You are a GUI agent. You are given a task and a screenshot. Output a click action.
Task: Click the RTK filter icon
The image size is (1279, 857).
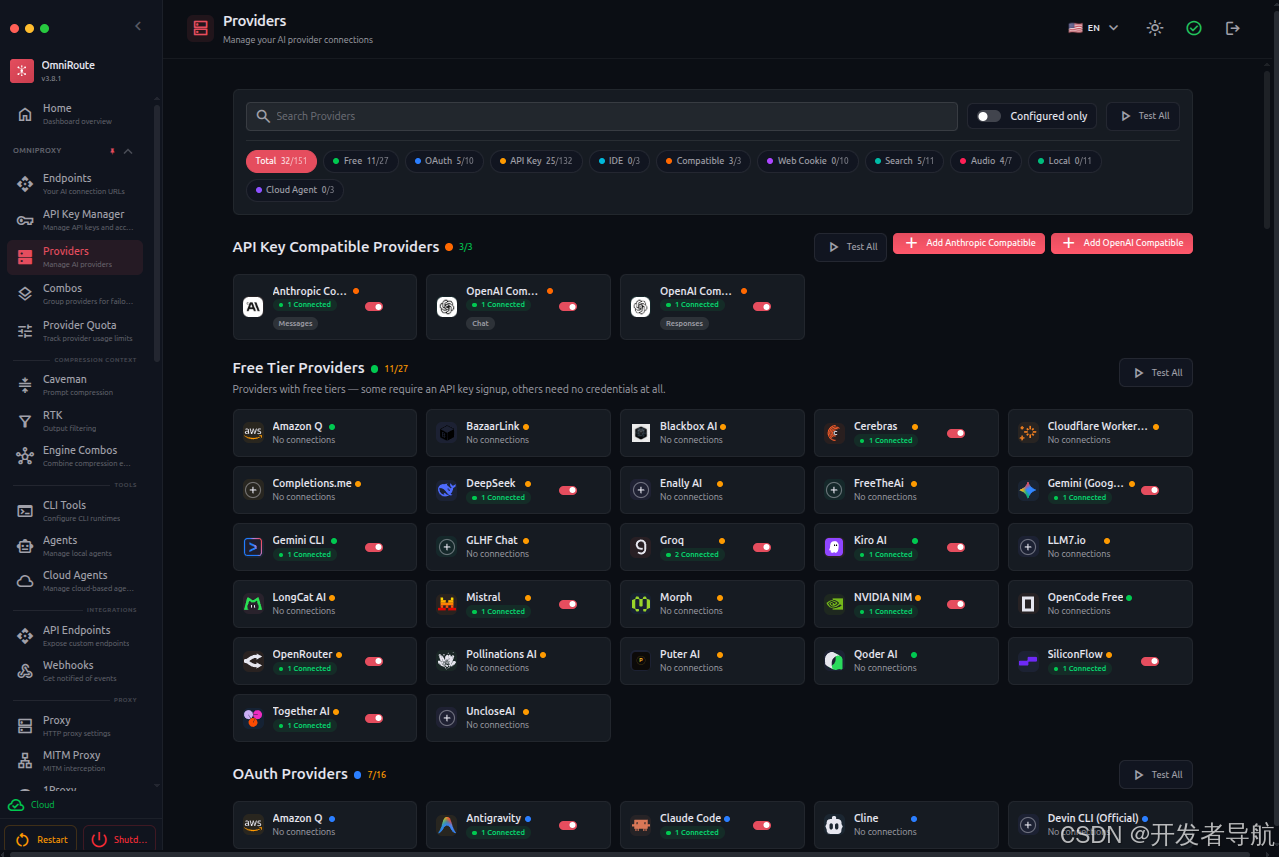[25, 421]
